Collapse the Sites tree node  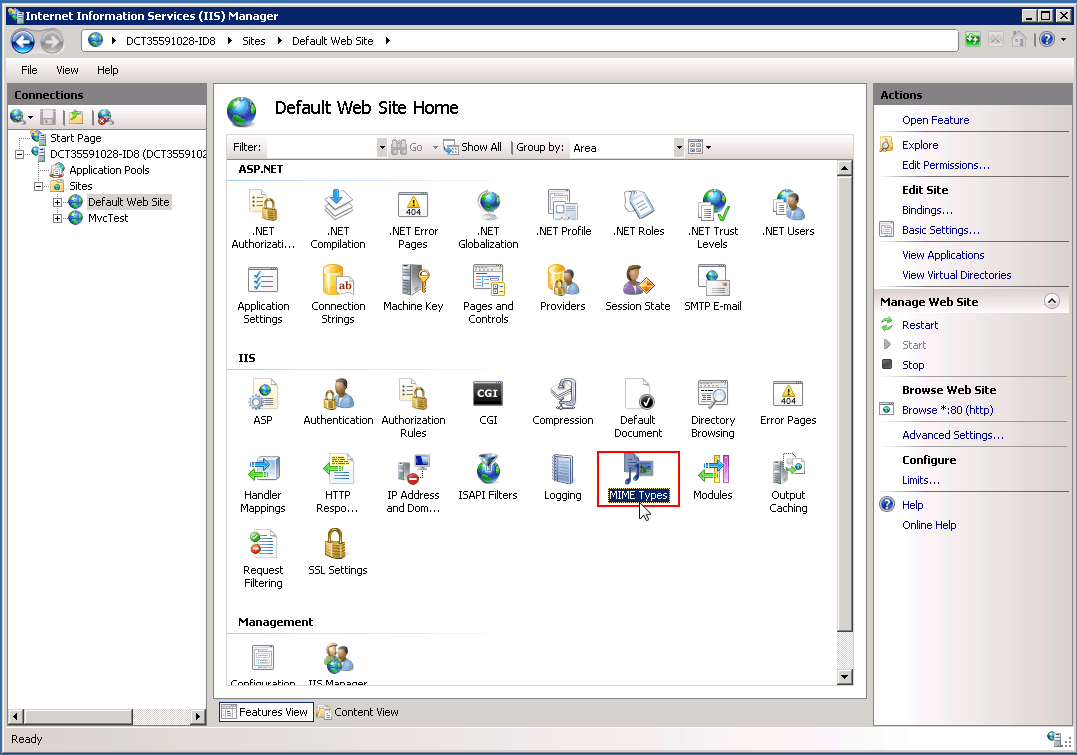tap(38, 186)
